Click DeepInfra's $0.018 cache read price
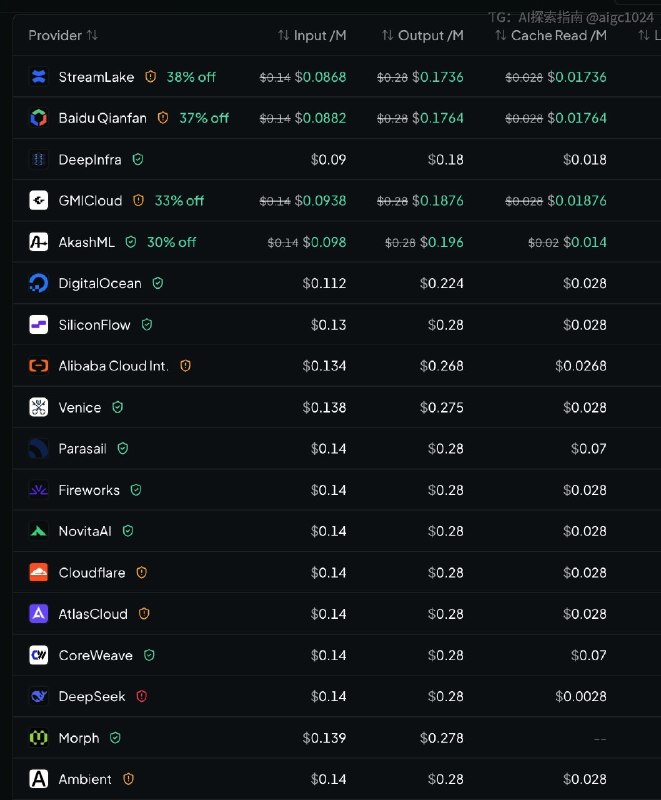 [x=585, y=160]
